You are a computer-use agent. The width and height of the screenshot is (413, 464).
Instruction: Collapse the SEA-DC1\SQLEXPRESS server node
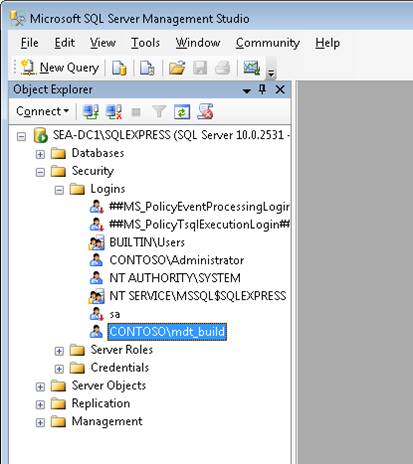(21, 136)
